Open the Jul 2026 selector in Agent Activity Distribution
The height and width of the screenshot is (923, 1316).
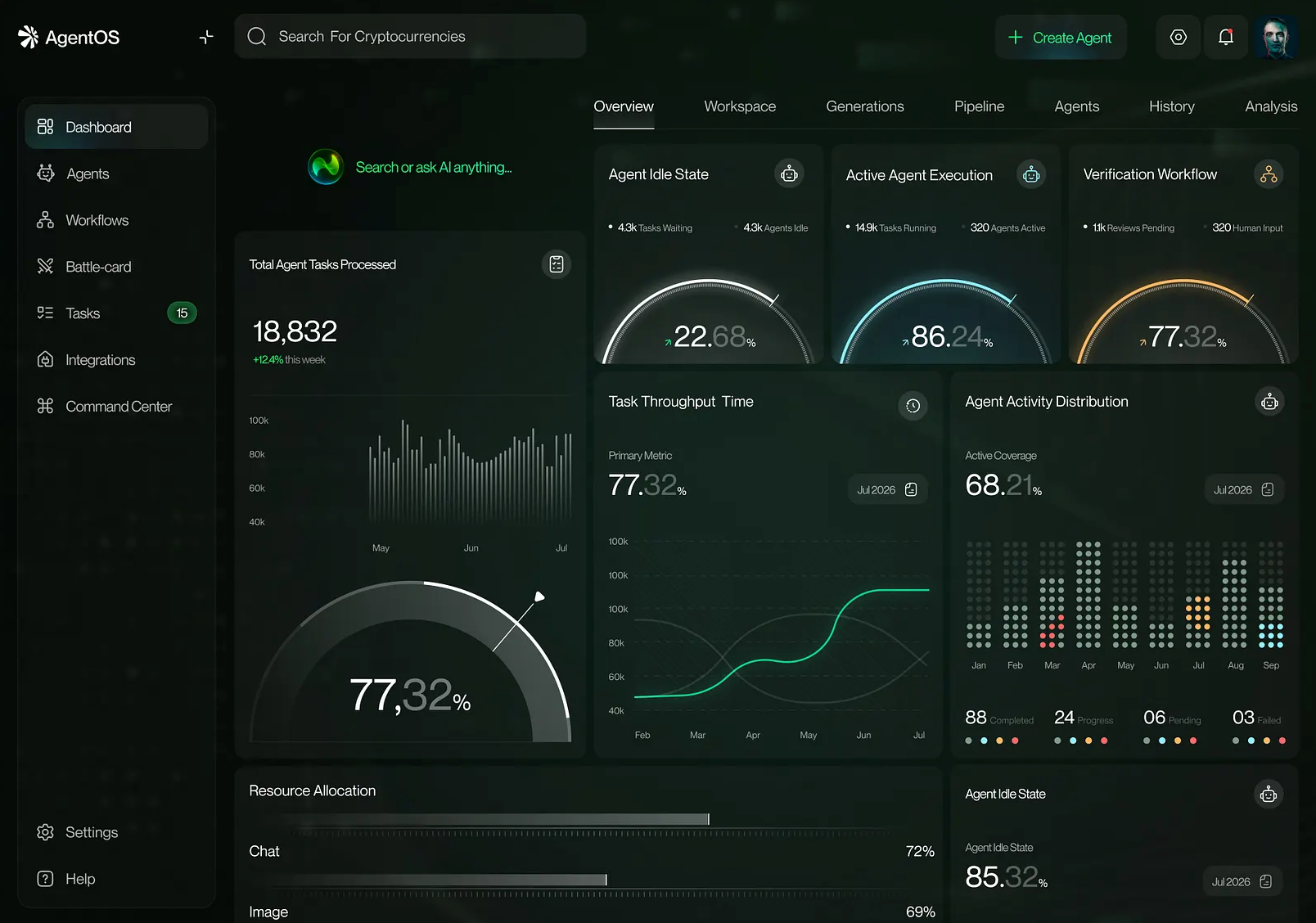[1243, 490]
